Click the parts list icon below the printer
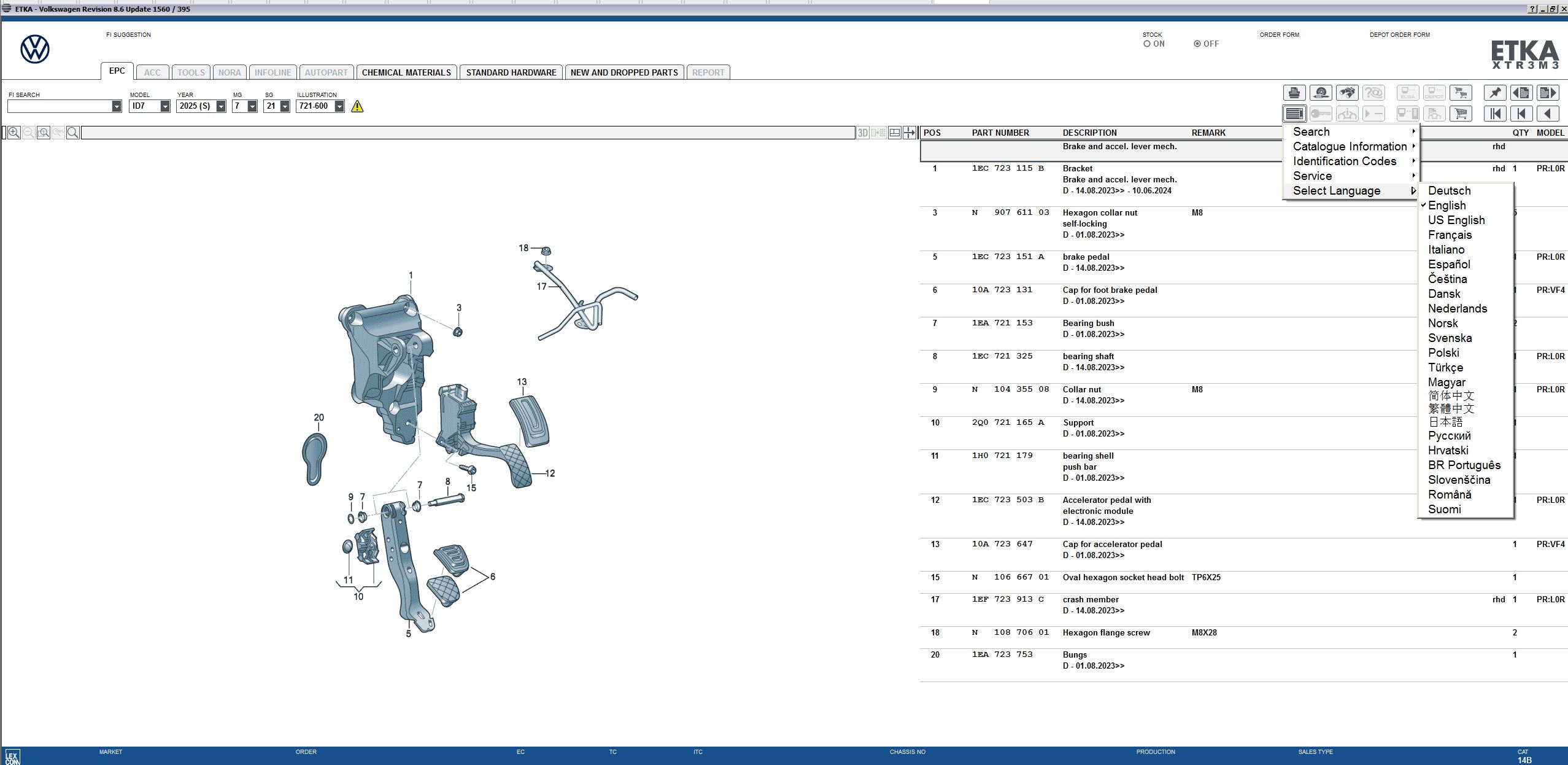This screenshot has width=1568, height=765. click(x=1295, y=114)
